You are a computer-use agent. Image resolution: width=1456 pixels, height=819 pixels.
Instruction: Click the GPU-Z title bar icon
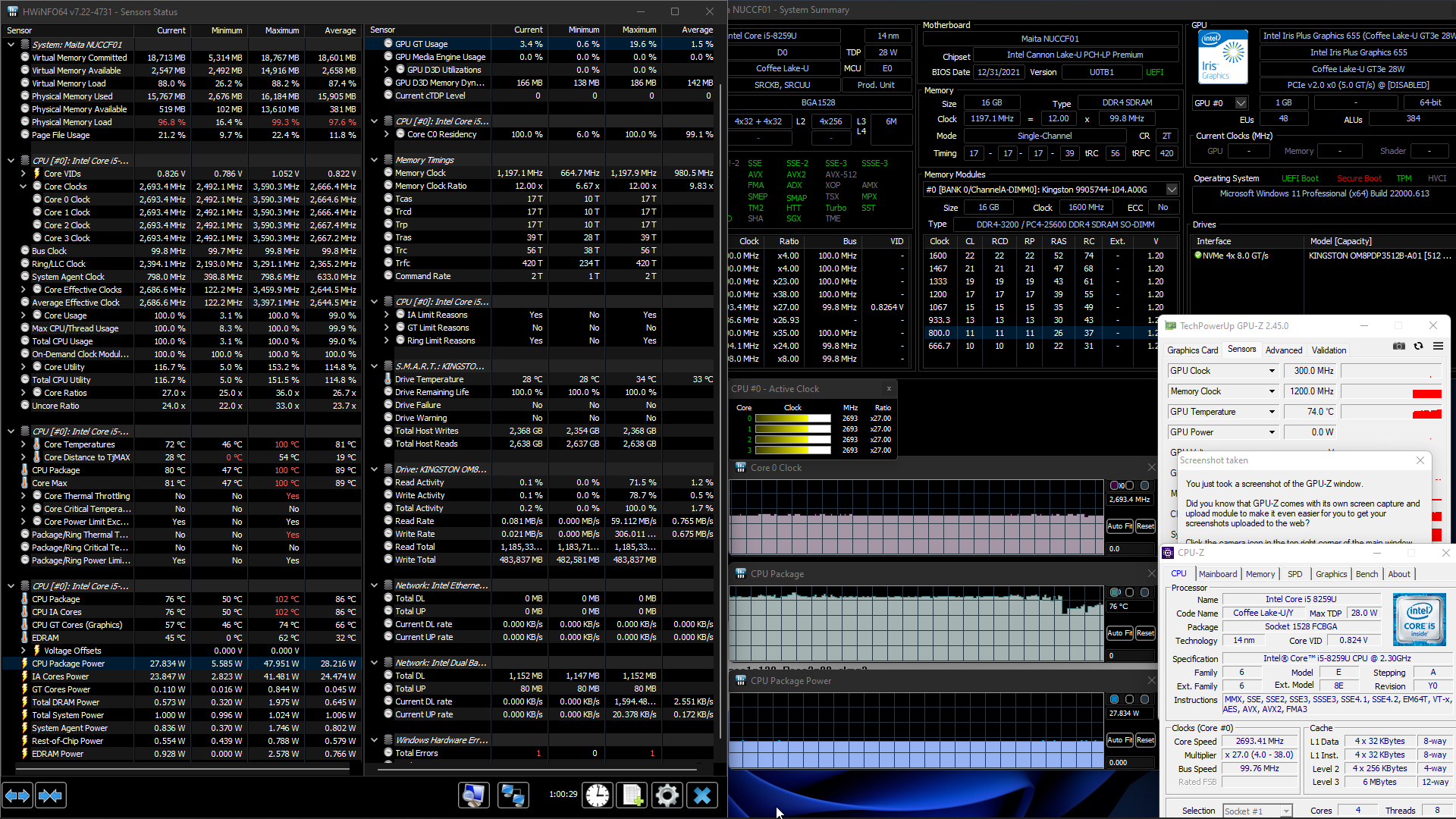point(1170,326)
